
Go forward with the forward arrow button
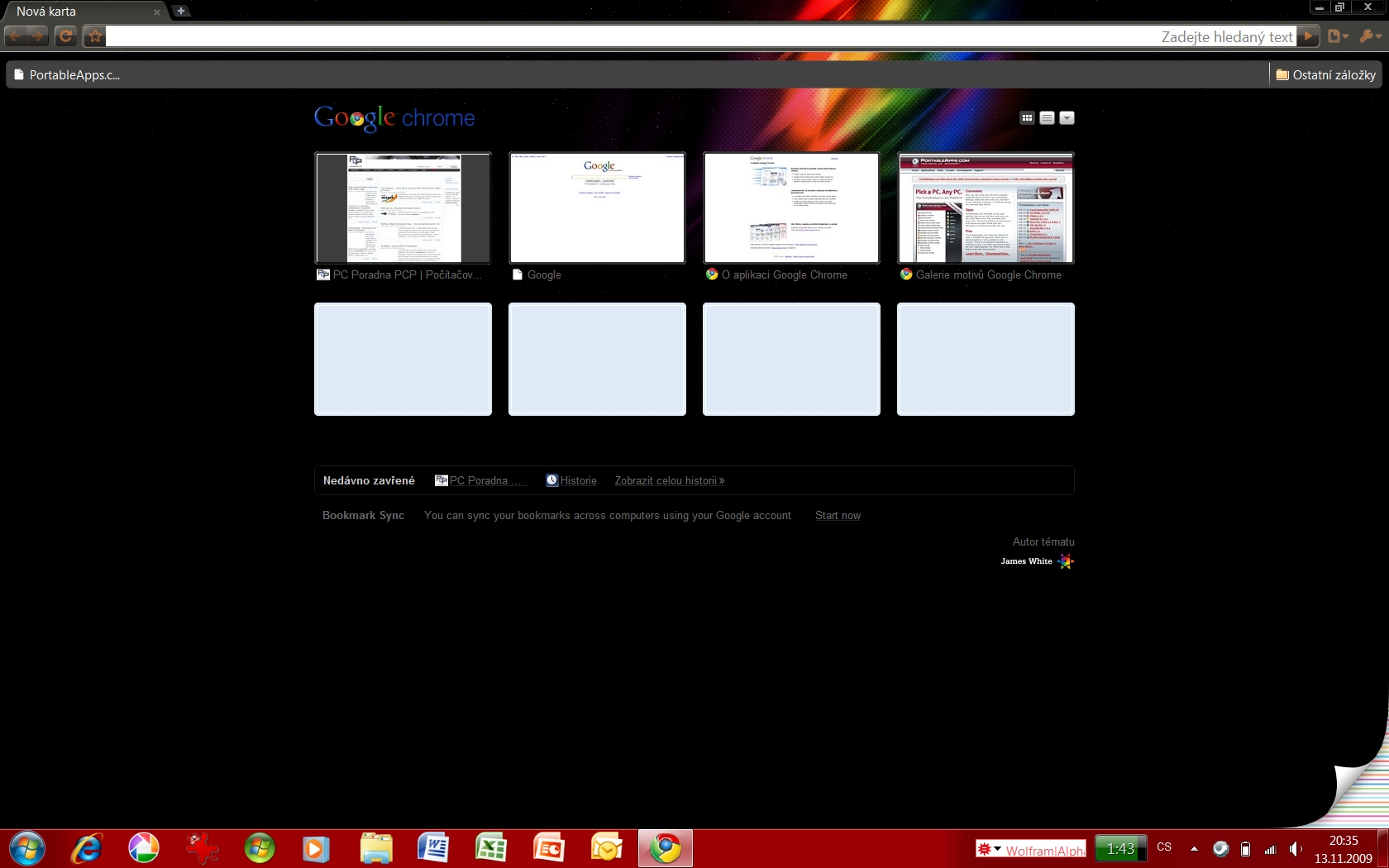pos(38,36)
